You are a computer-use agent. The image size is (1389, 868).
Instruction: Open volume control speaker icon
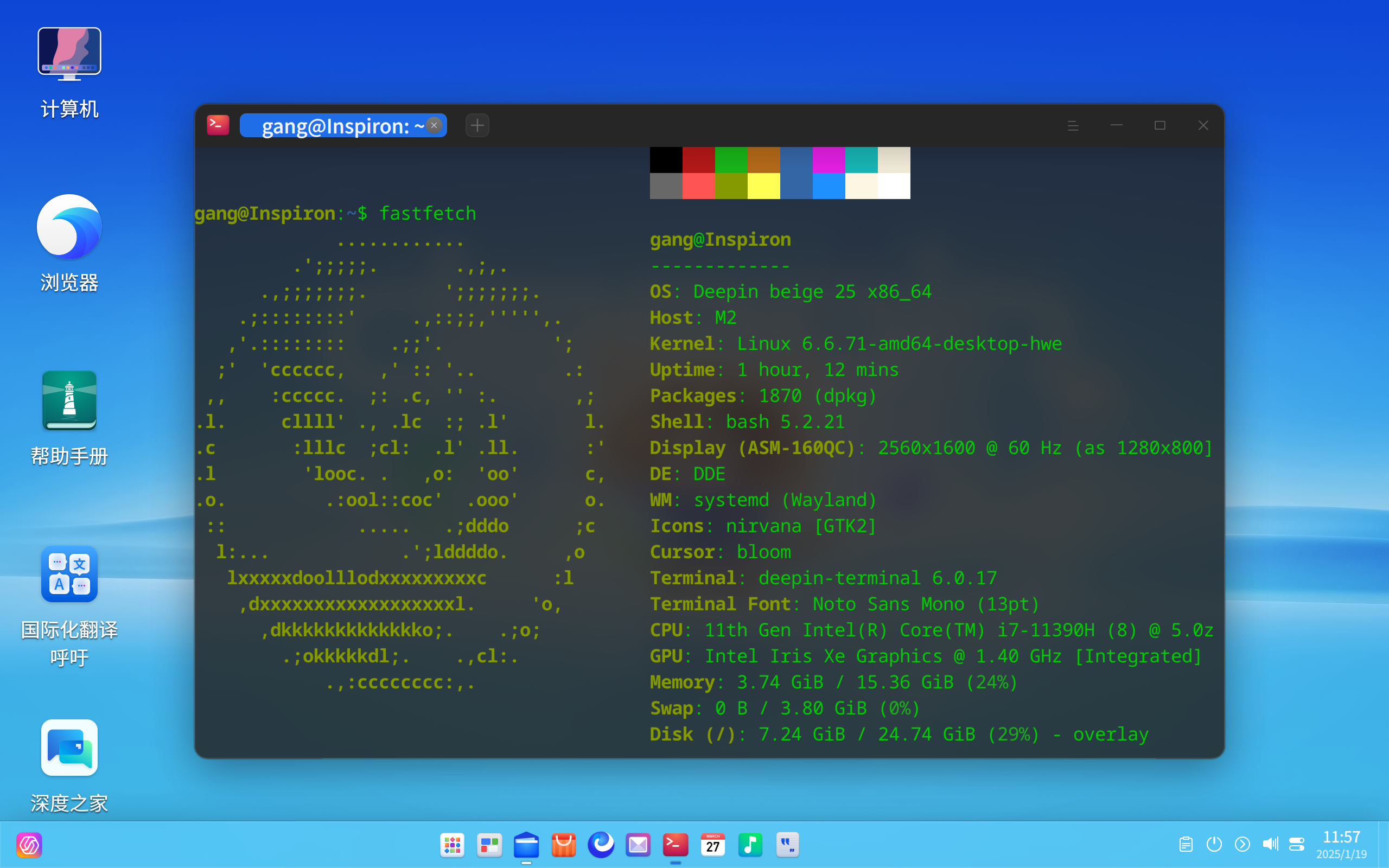1270,845
